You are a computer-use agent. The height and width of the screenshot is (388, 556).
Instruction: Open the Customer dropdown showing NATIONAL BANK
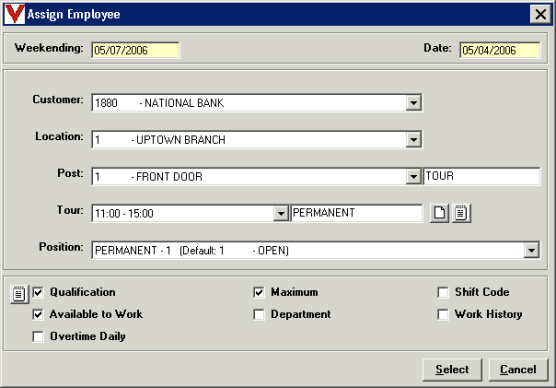[413, 103]
